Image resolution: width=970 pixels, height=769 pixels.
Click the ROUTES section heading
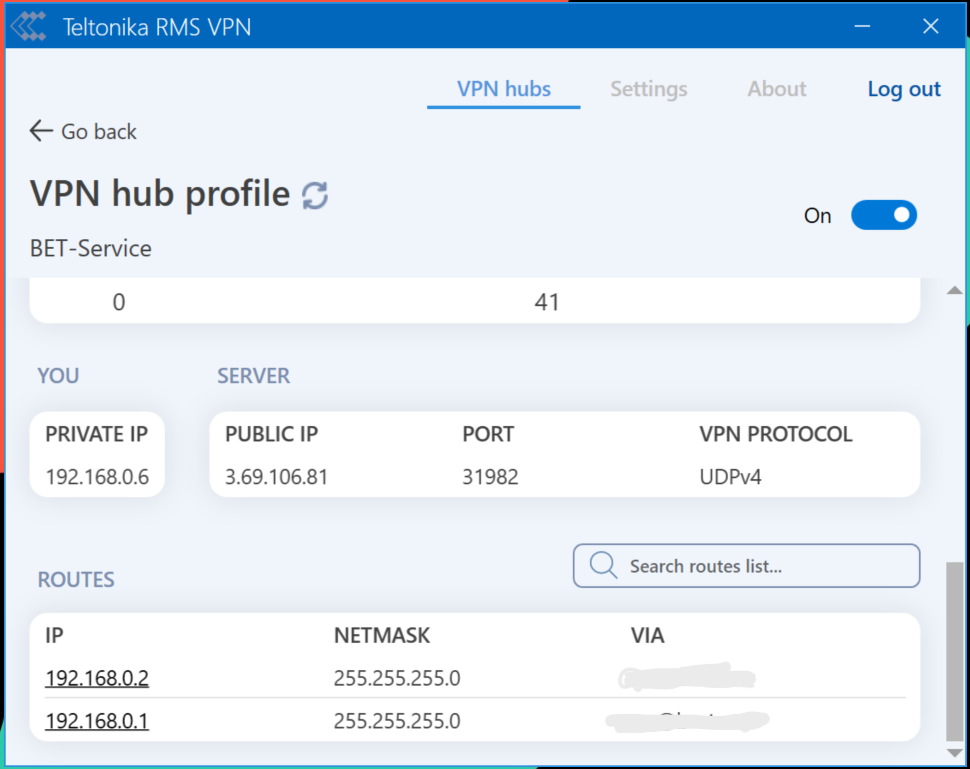[x=76, y=580]
